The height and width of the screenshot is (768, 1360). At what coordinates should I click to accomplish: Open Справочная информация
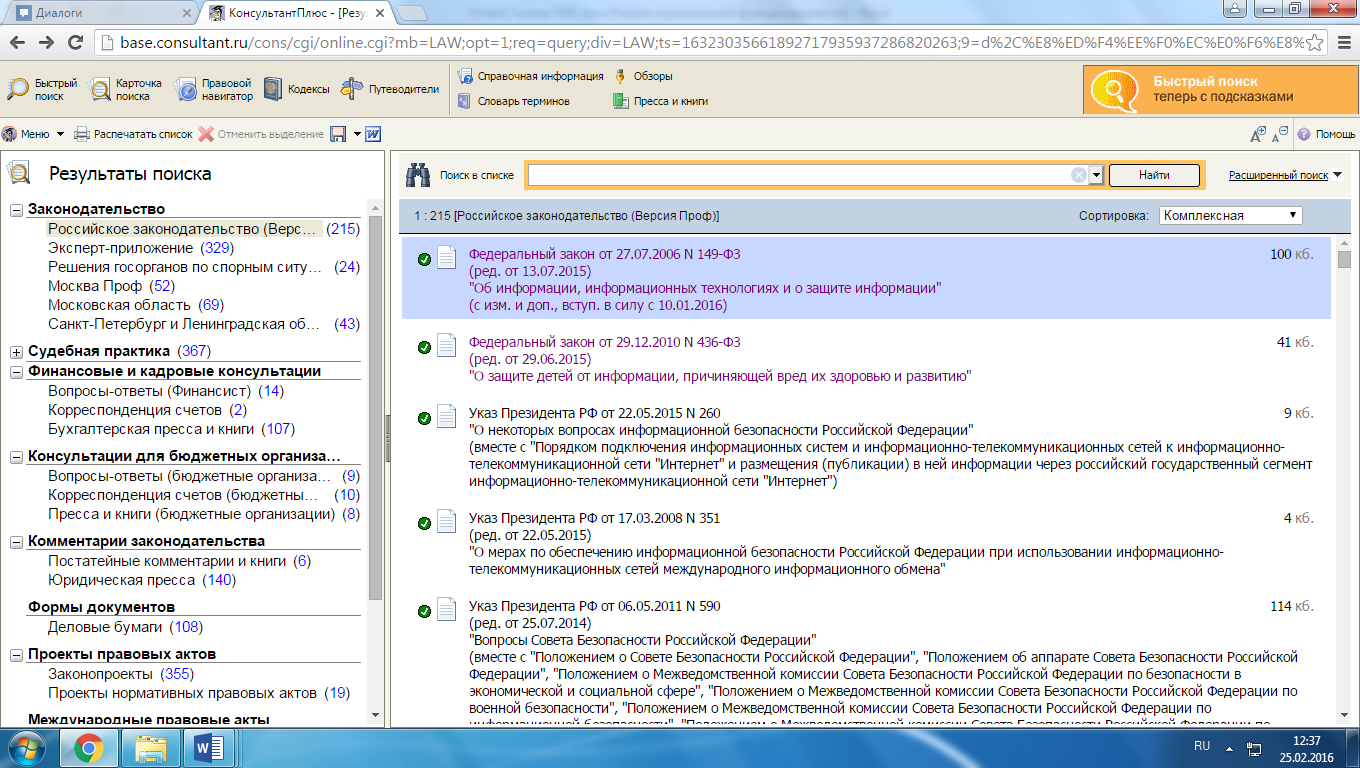pyautogui.click(x=531, y=76)
